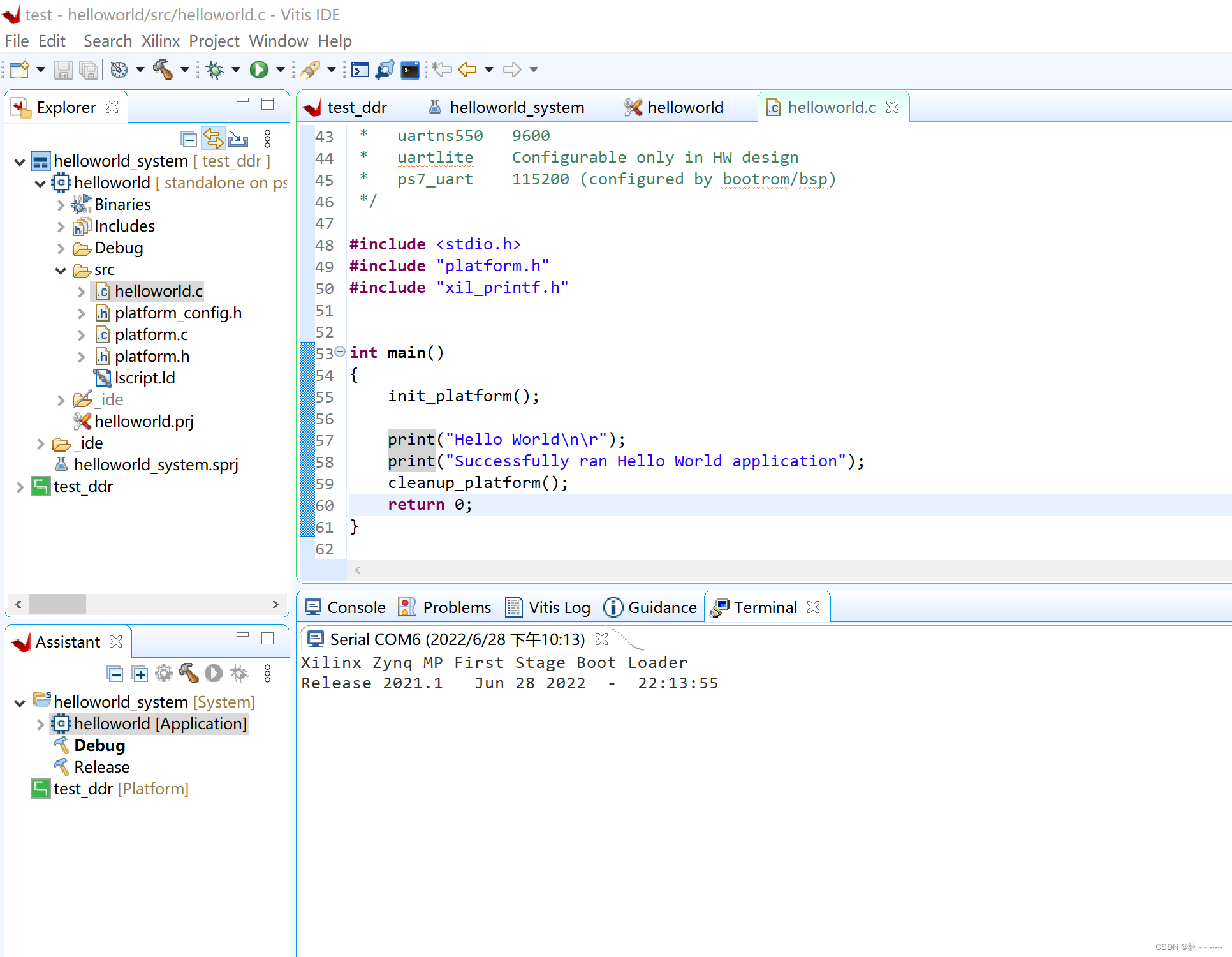
Task: Click the Build hammer icon in toolbar
Action: pos(163,70)
